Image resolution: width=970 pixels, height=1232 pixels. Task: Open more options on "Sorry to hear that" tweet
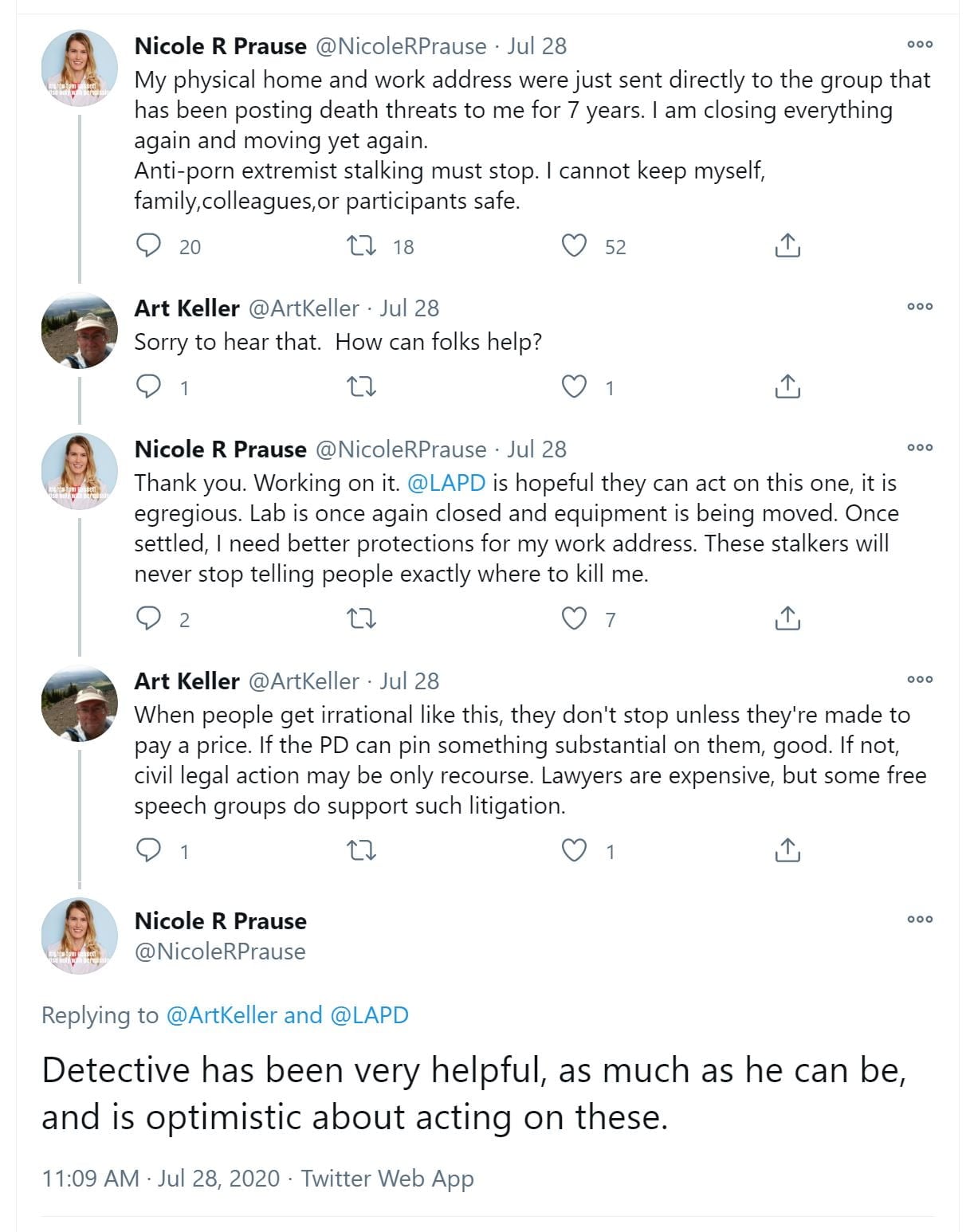tap(920, 307)
